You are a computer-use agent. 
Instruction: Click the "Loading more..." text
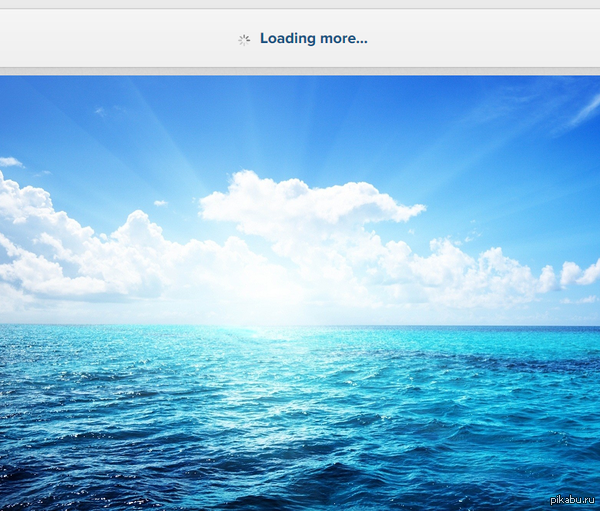click(x=313, y=39)
